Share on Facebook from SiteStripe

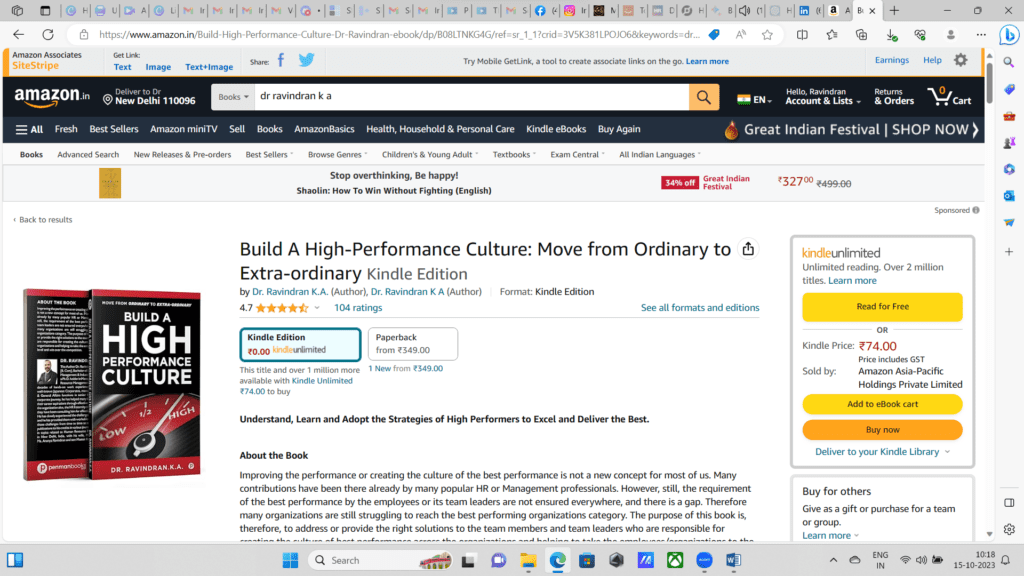click(281, 61)
